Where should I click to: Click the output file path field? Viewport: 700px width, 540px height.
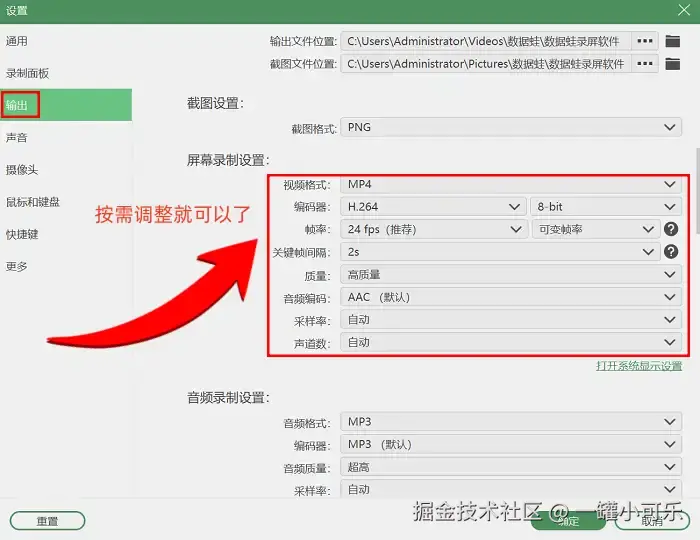click(486, 41)
